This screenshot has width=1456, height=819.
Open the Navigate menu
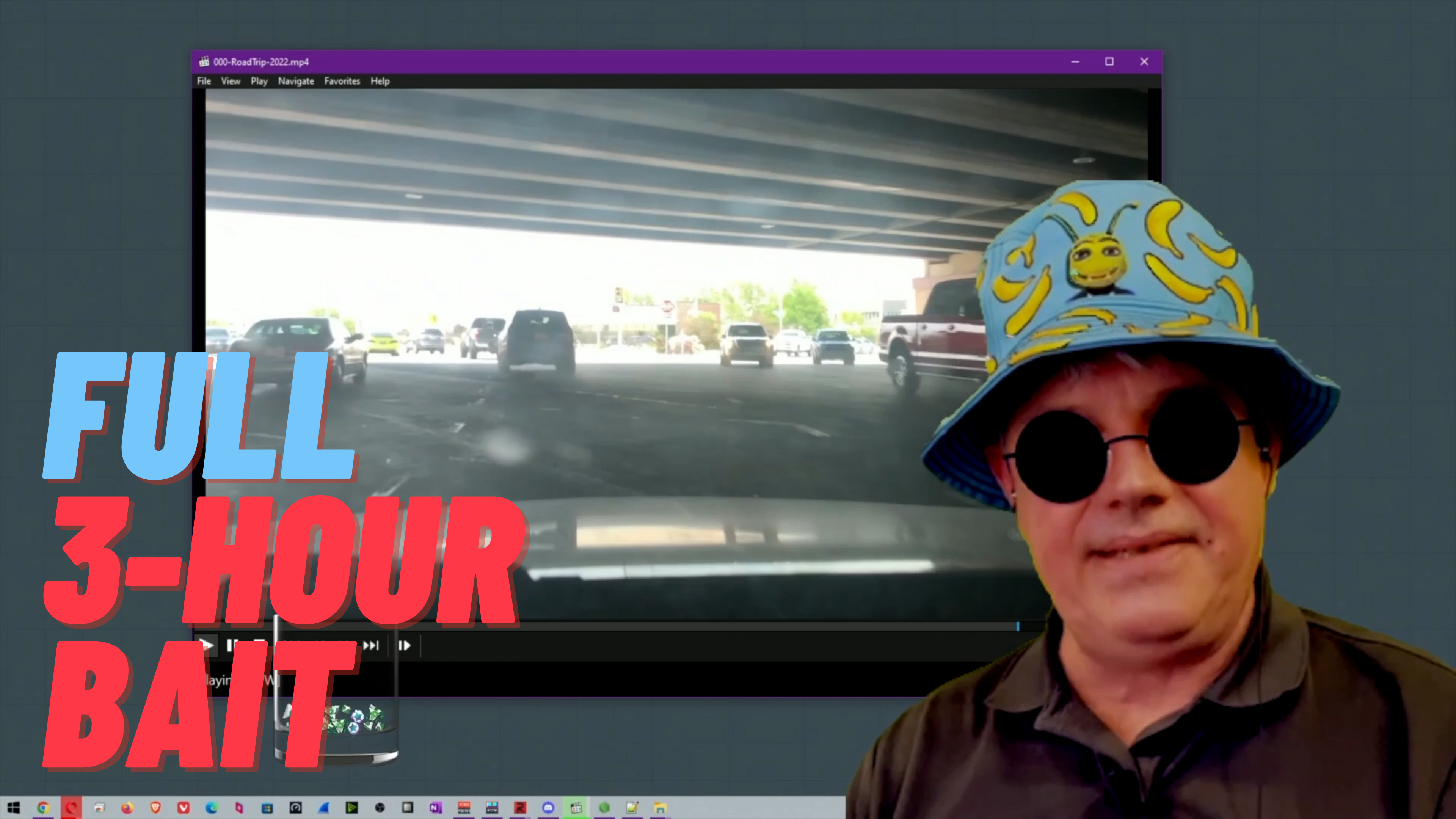[296, 81]
